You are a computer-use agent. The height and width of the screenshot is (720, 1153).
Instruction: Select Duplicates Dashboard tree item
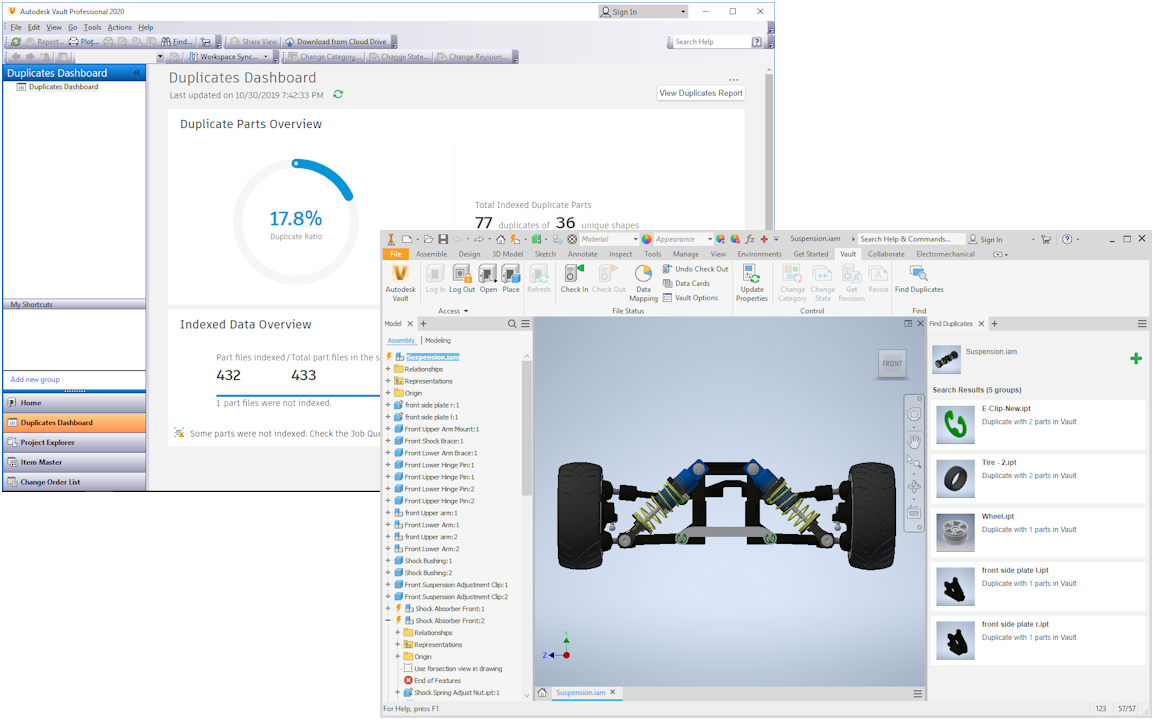point(63,87)
